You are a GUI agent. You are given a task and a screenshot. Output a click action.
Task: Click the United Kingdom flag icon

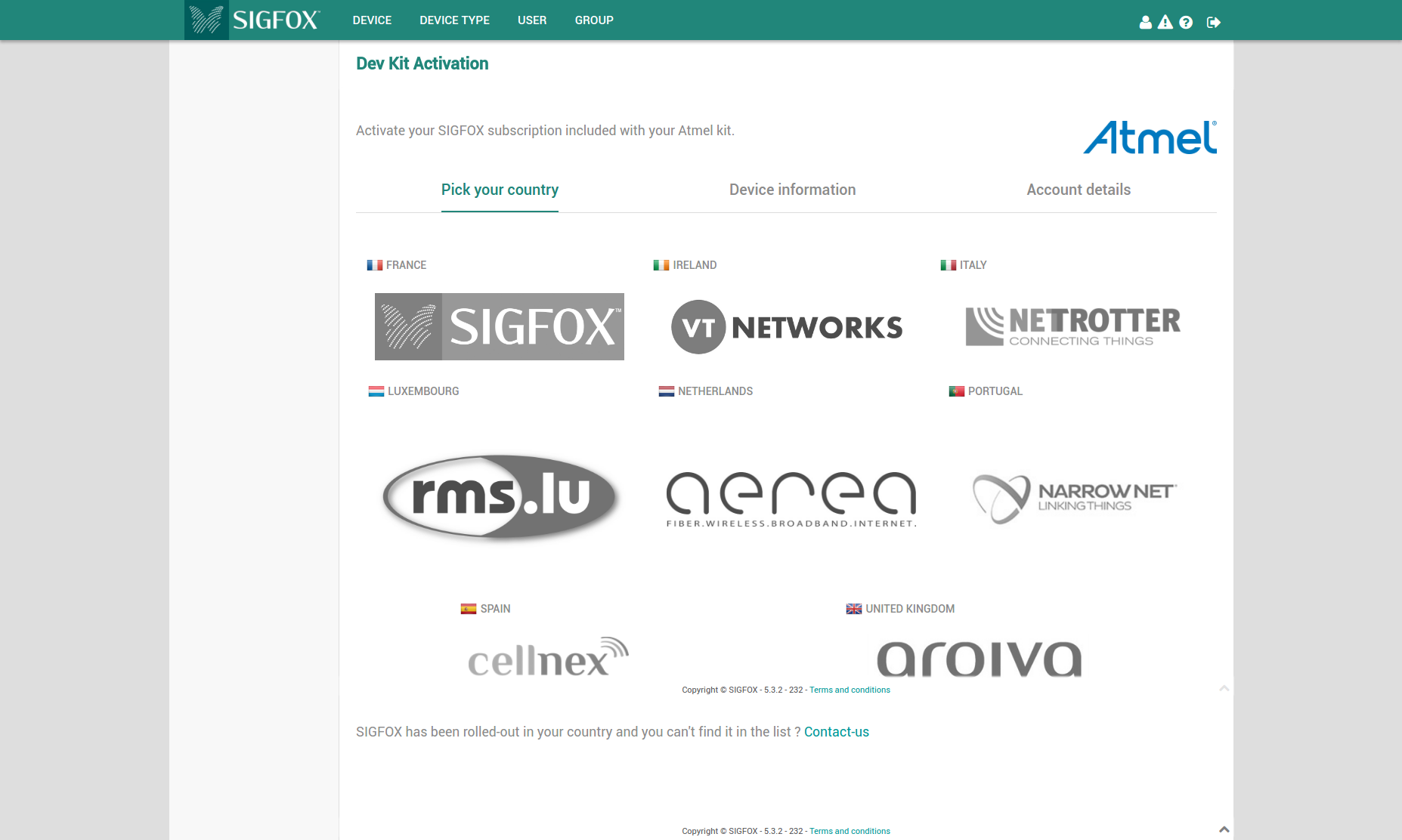click(x=854, y=609)
